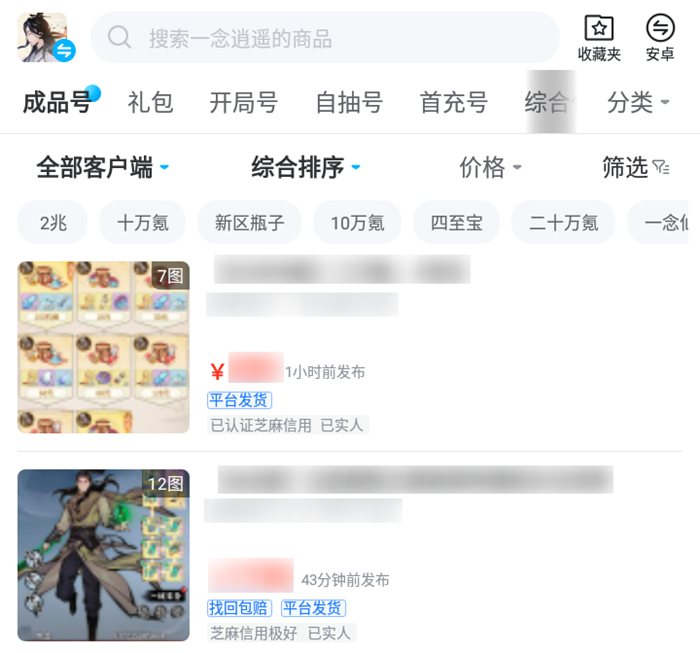
Task: Select the 开局号 tab
Action: tap(244, 102)
